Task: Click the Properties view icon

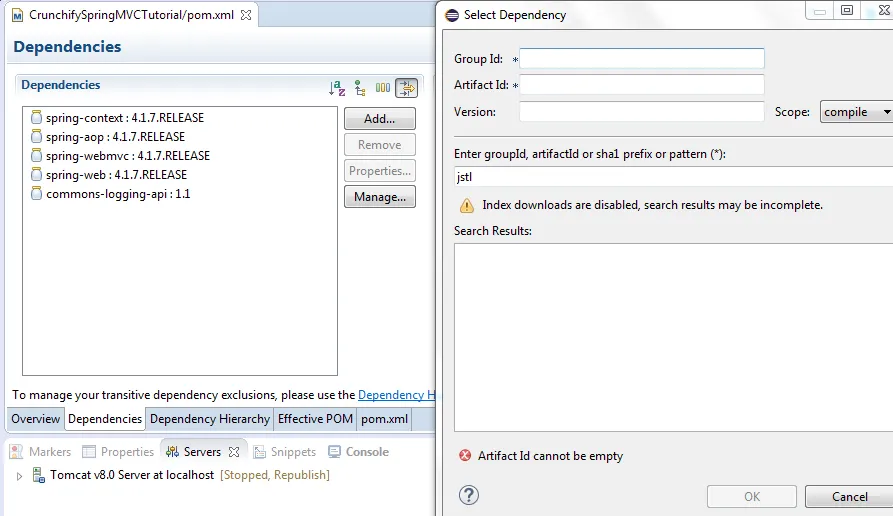Action: (x=89, y=452)
